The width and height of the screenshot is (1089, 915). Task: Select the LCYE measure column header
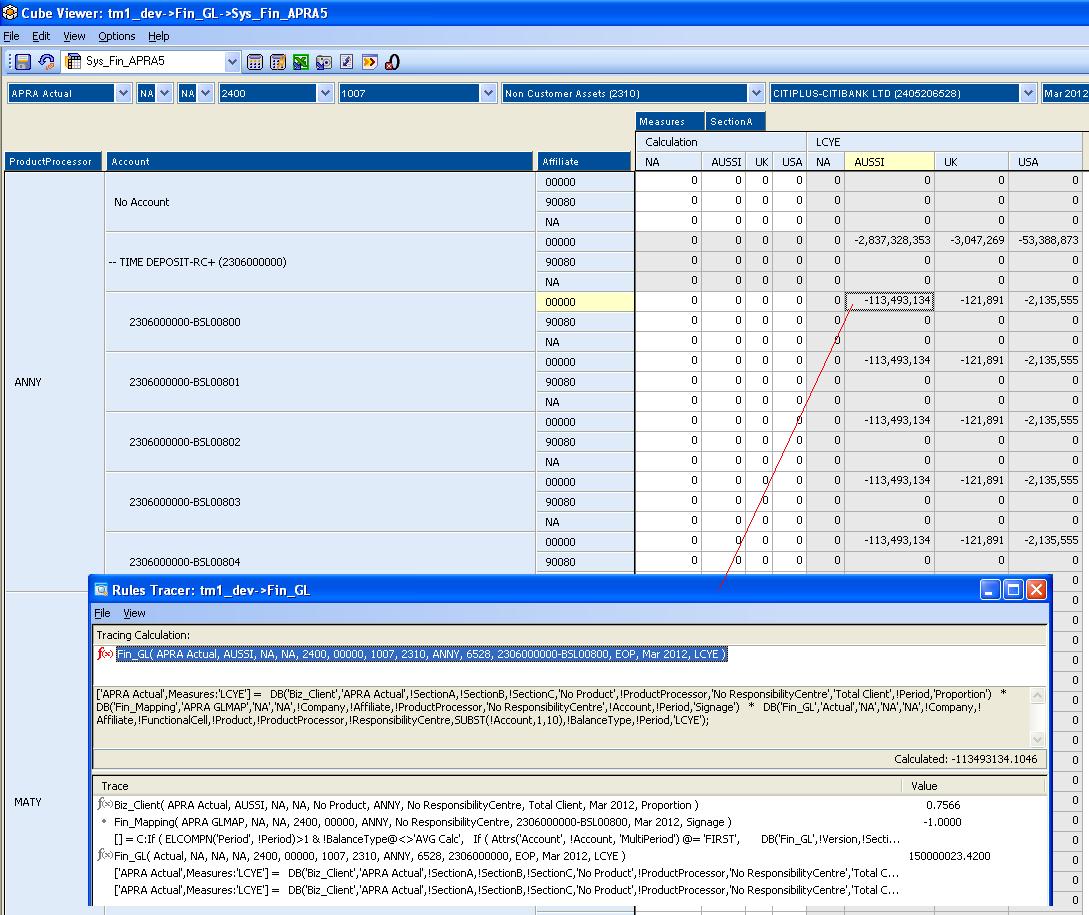[945, 142]
